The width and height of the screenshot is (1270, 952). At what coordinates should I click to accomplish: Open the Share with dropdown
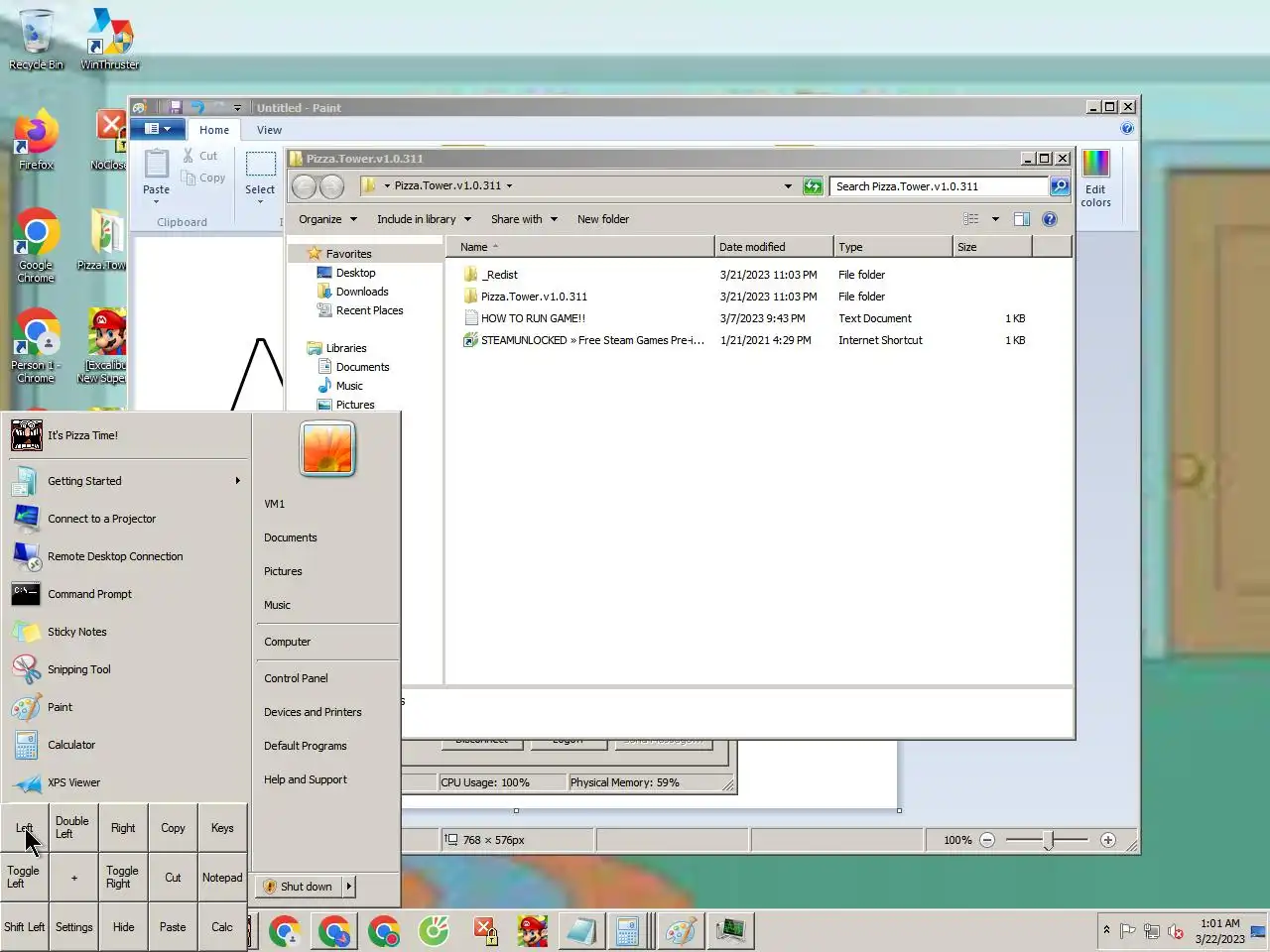point(524,219)
